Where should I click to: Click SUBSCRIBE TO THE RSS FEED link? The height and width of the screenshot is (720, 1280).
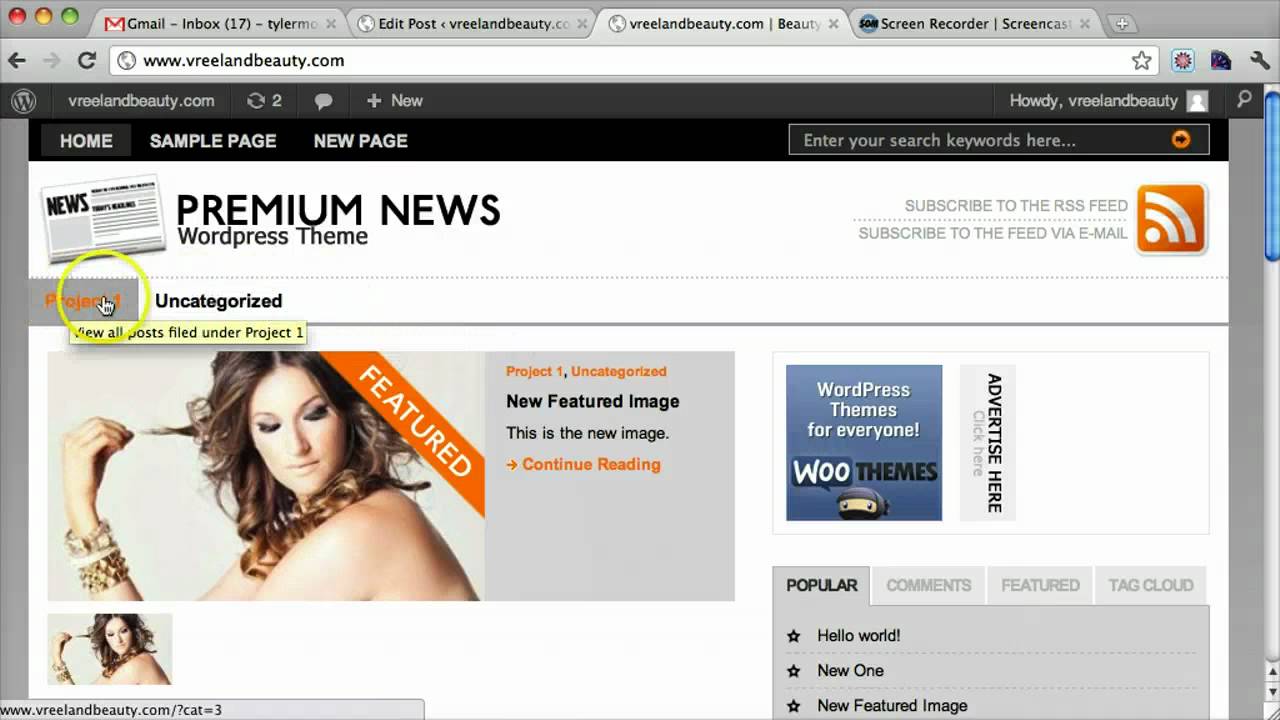point(1016,206)
